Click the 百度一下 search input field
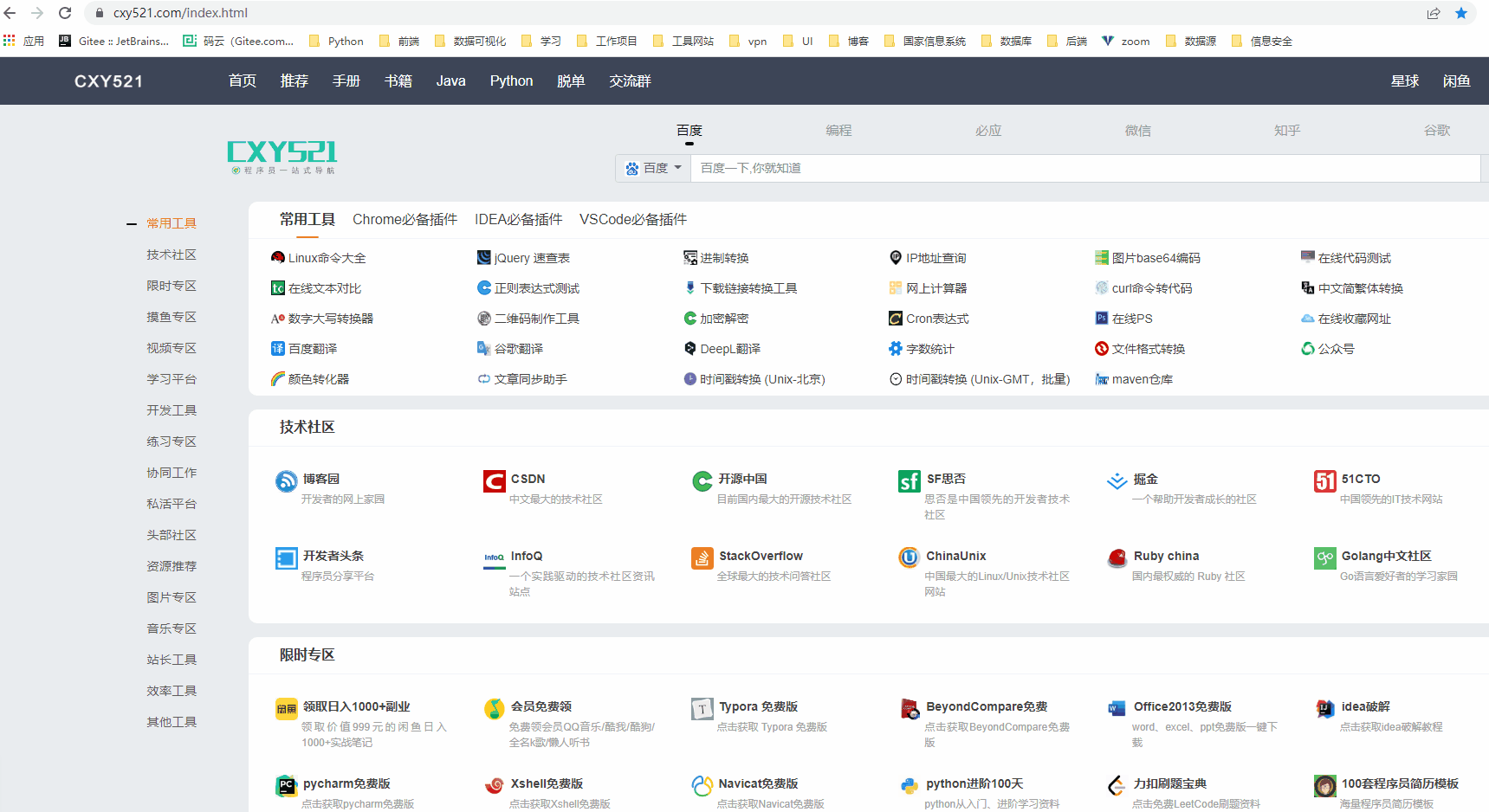Screen dimensions: 1489x812 (x=1085, y=168)
